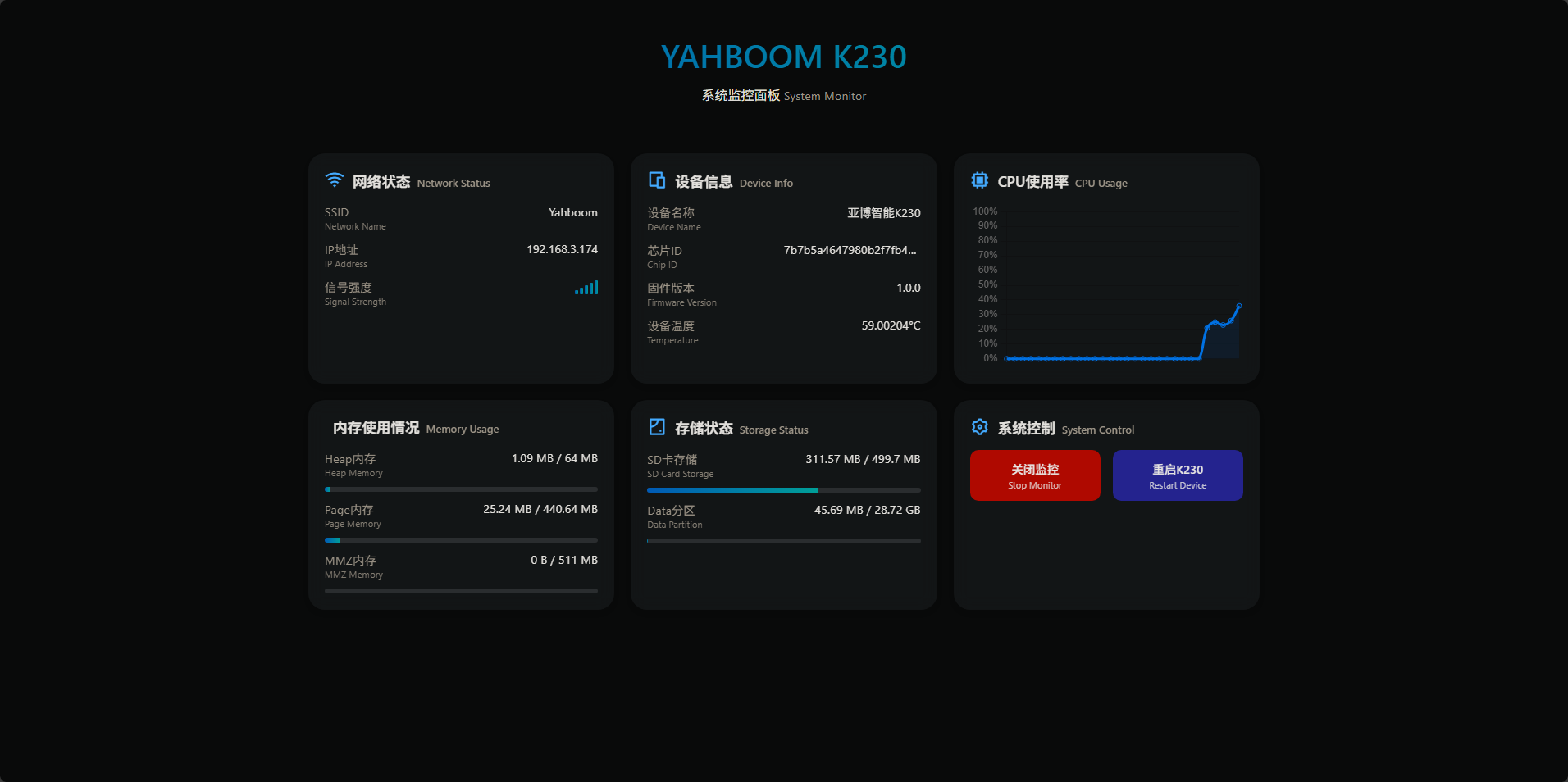The image size is (1568, 782).
Task: Click the 100% axis label on CPU chart
Action: pos(985,211)
